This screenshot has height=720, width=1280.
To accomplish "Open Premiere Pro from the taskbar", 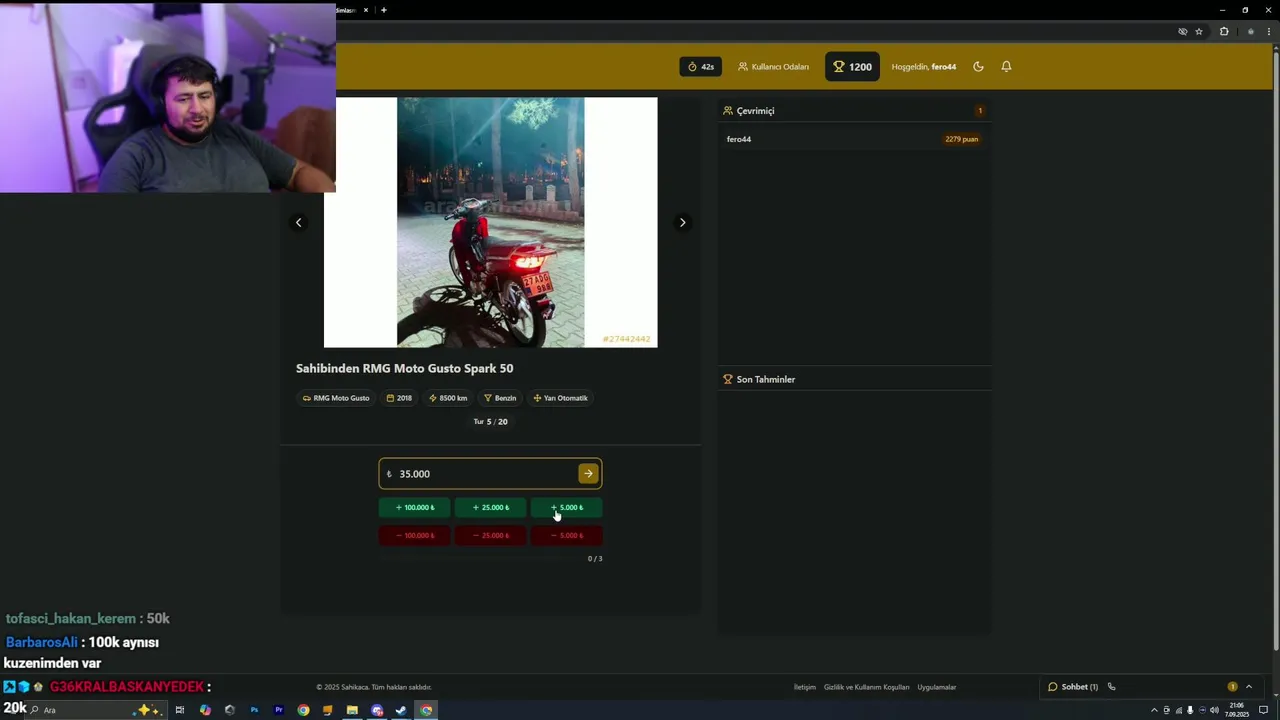I will point(278,710).
